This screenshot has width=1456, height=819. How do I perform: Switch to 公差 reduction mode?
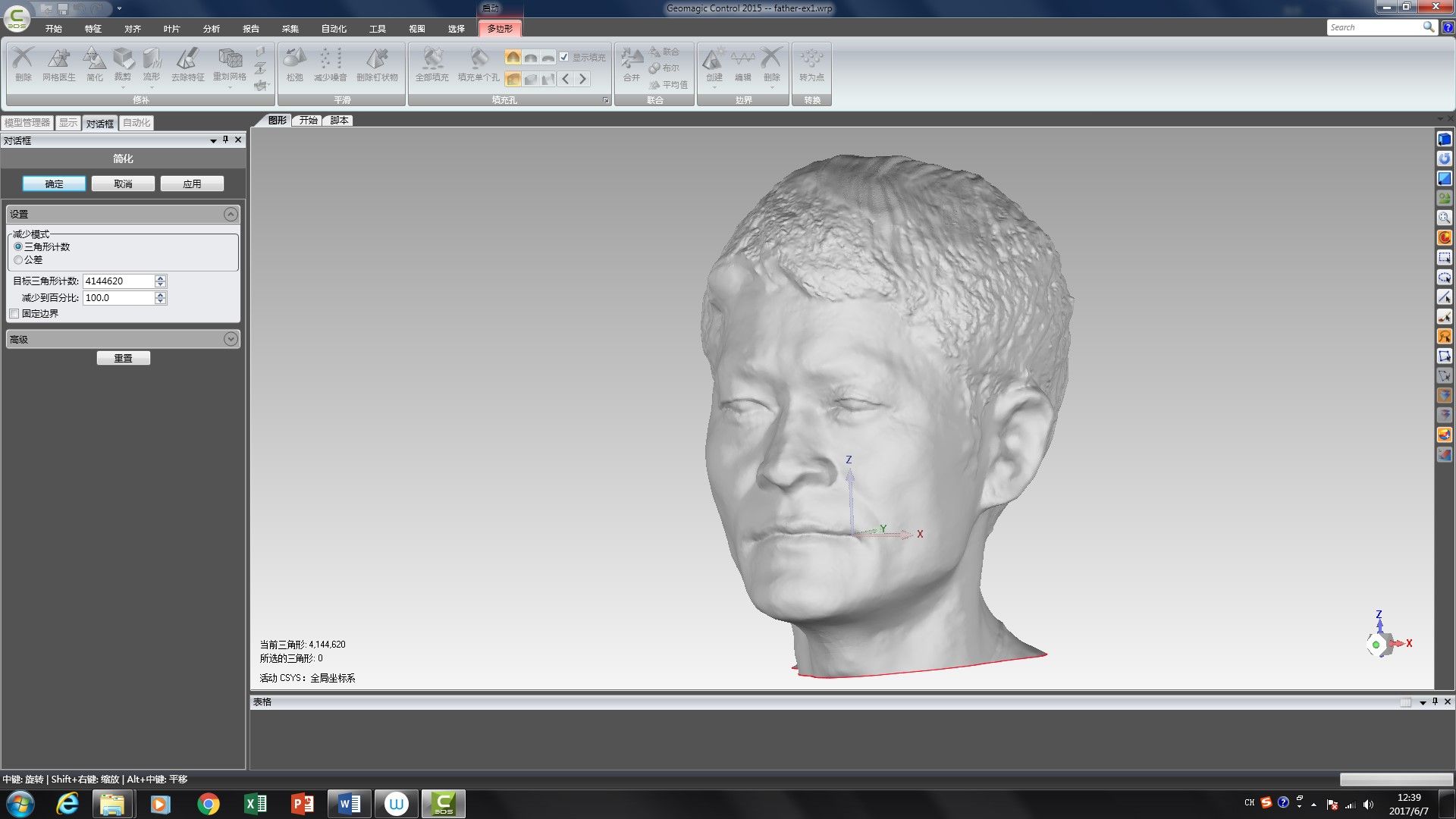pyautogui.click(x=18, y=259)
